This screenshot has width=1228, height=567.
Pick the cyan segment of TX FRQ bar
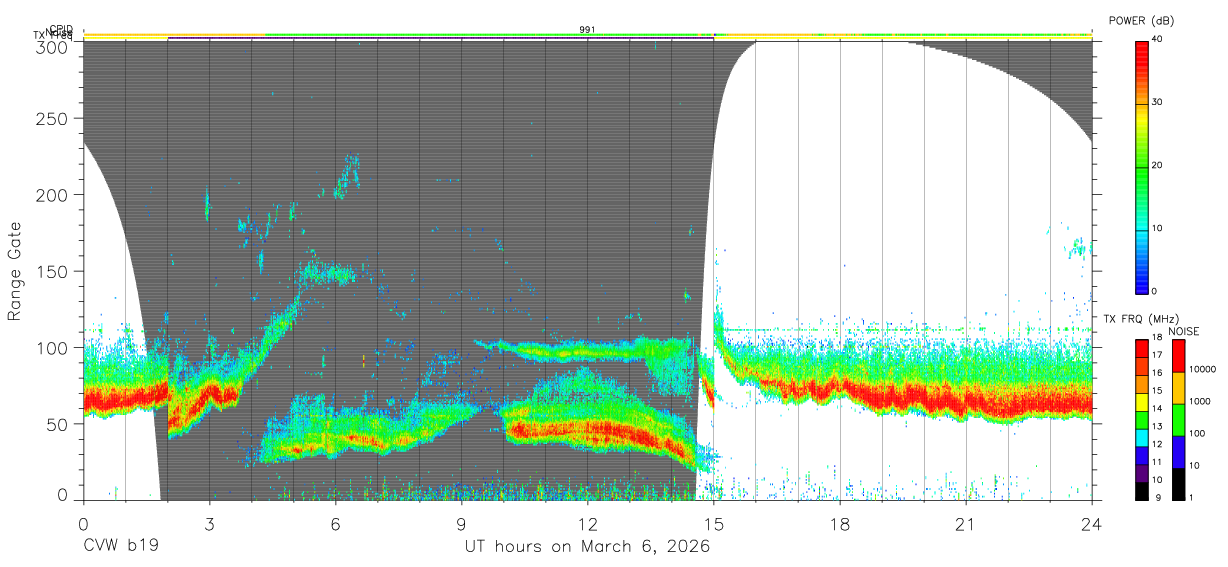point(1142,438)
